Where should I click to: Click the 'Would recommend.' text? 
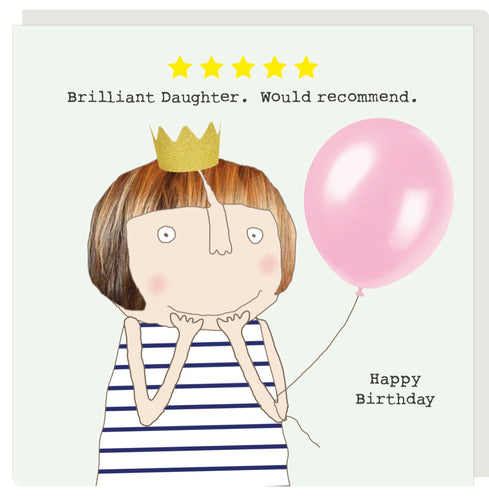click(339, 97)
